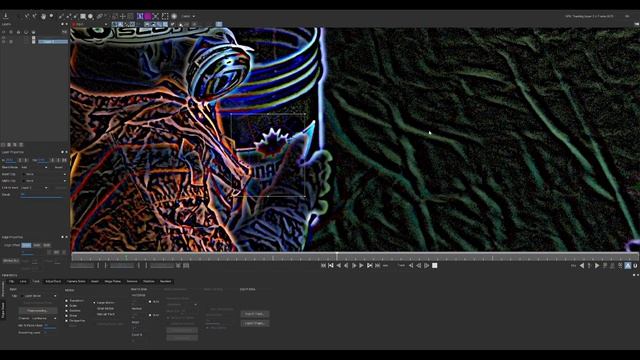Open the Channel Luminance dropdown
This screenshot has height=360, width=640.
pos(44,318)
